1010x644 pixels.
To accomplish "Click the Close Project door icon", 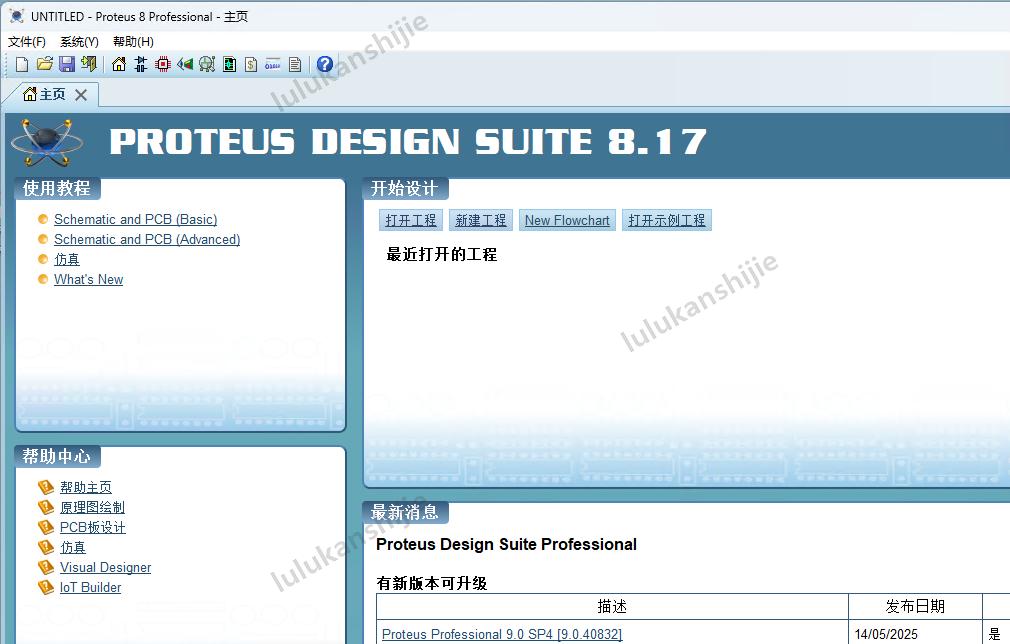I will pyautogui.click(x=89, y=64).
